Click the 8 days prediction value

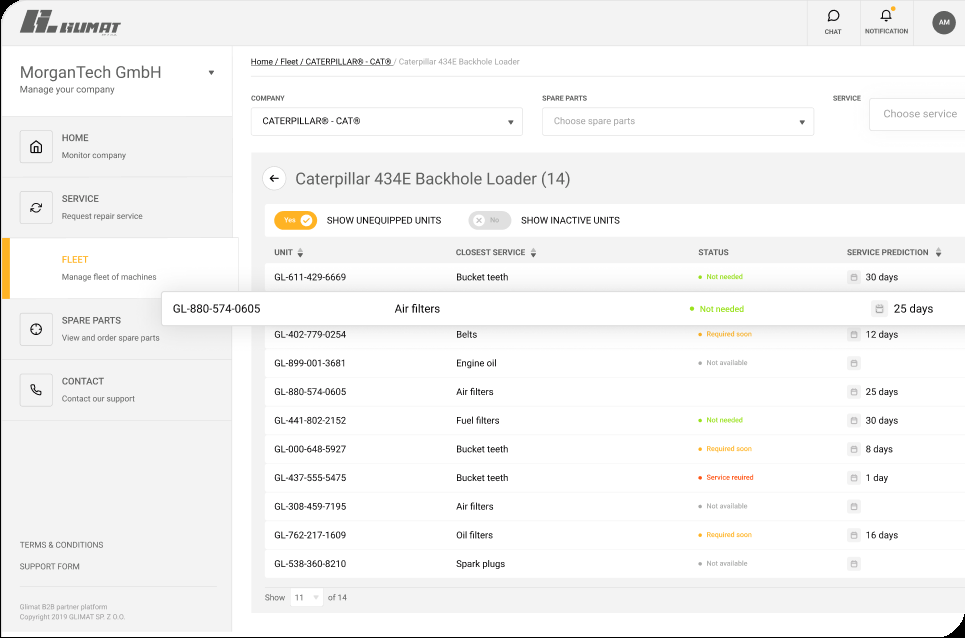(x=879, y=449)
